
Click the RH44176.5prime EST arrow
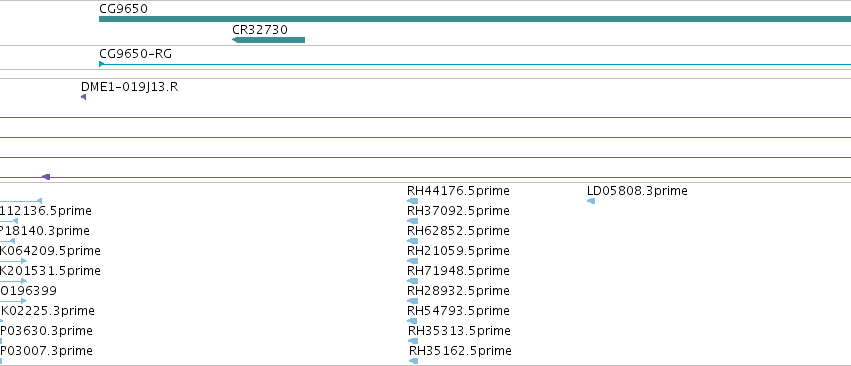[412, 201]
